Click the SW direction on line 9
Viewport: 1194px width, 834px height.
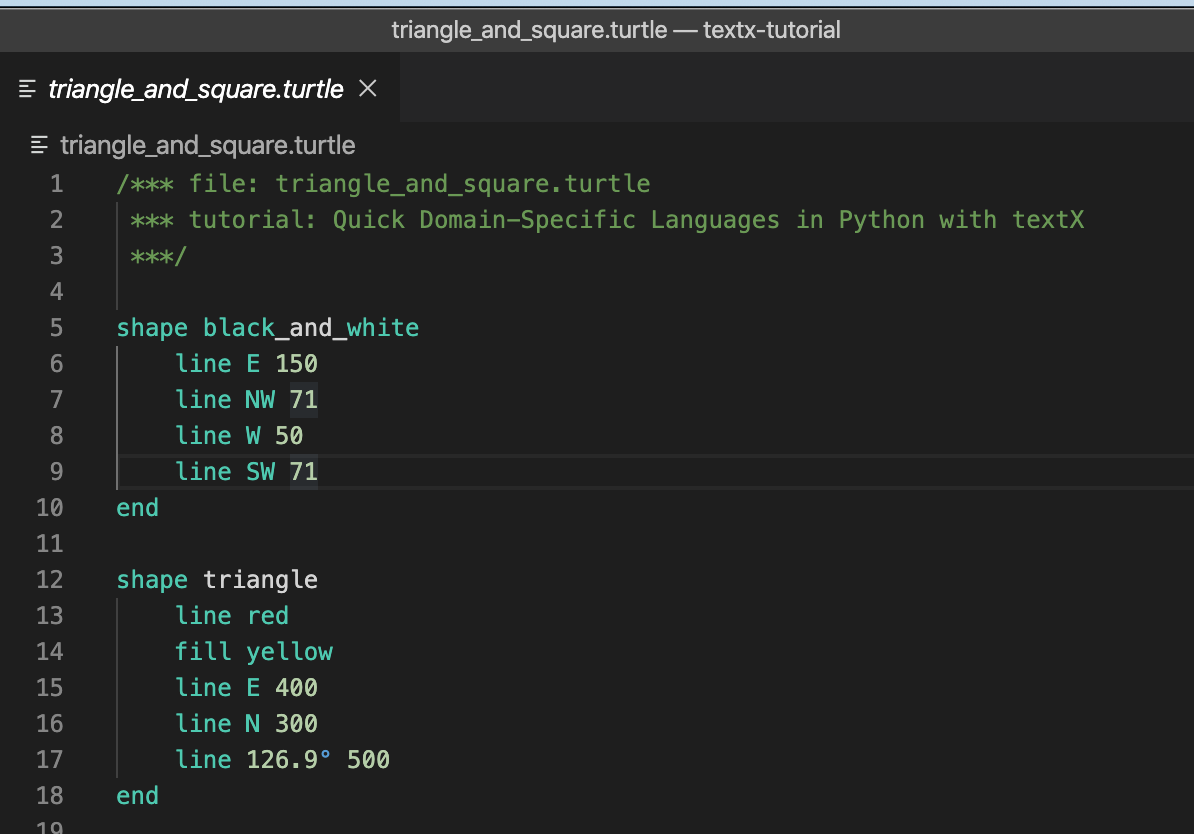[260, 472]
